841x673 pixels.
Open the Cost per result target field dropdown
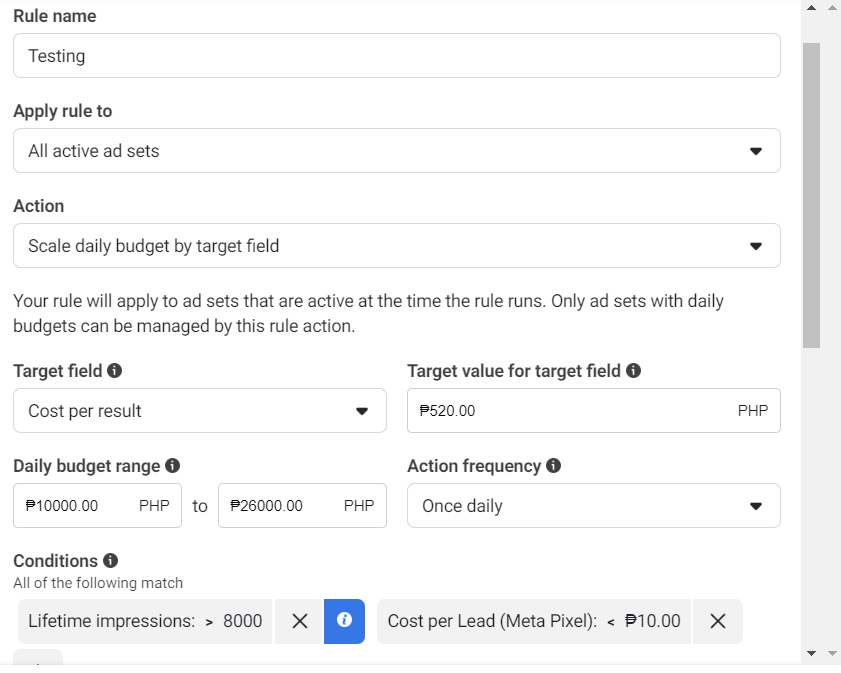click(x=200, y=411)
